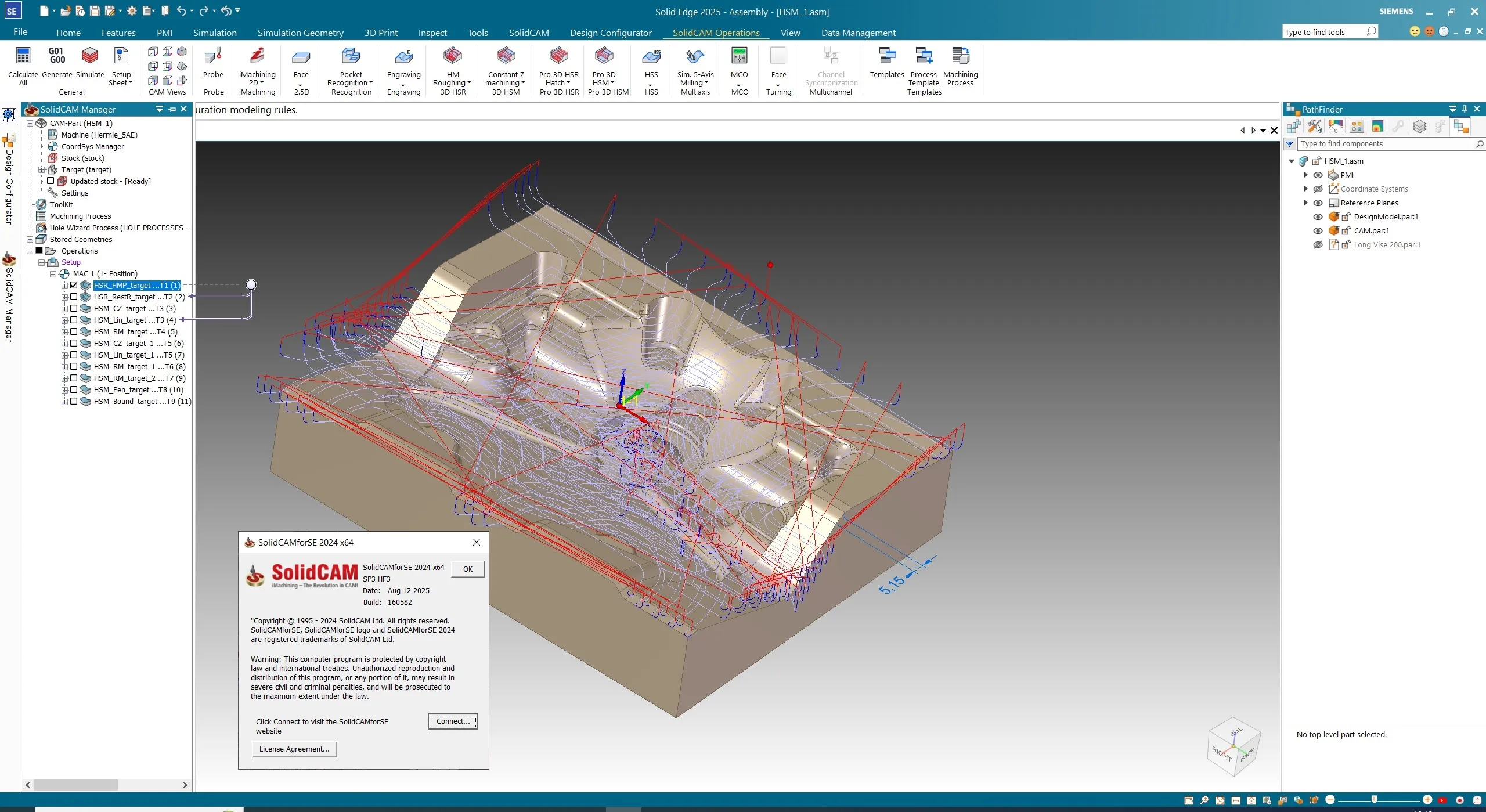Toggle visibility of DesignModel.par:1
Image resolution: width=1486 pixels, height=812 pixels.
[1318, 217]
